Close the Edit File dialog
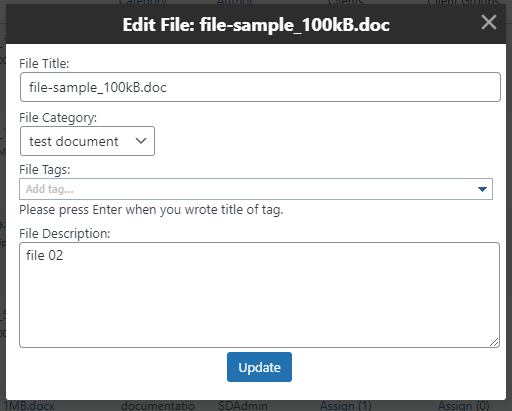 [x=489, y=22]
